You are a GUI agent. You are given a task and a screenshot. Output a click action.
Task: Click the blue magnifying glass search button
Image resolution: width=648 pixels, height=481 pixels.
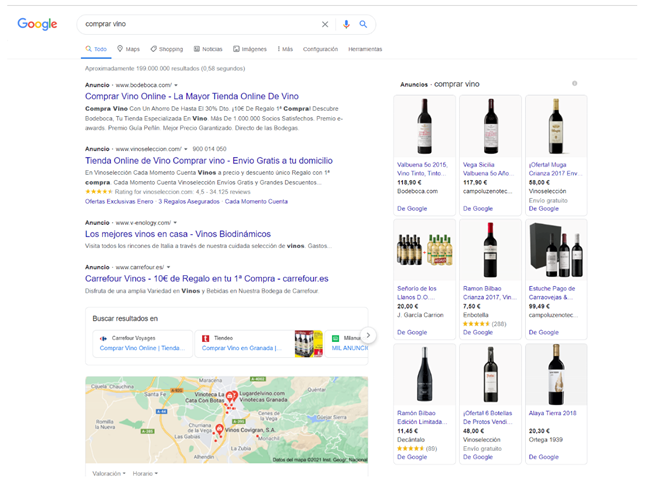(363, 24)
